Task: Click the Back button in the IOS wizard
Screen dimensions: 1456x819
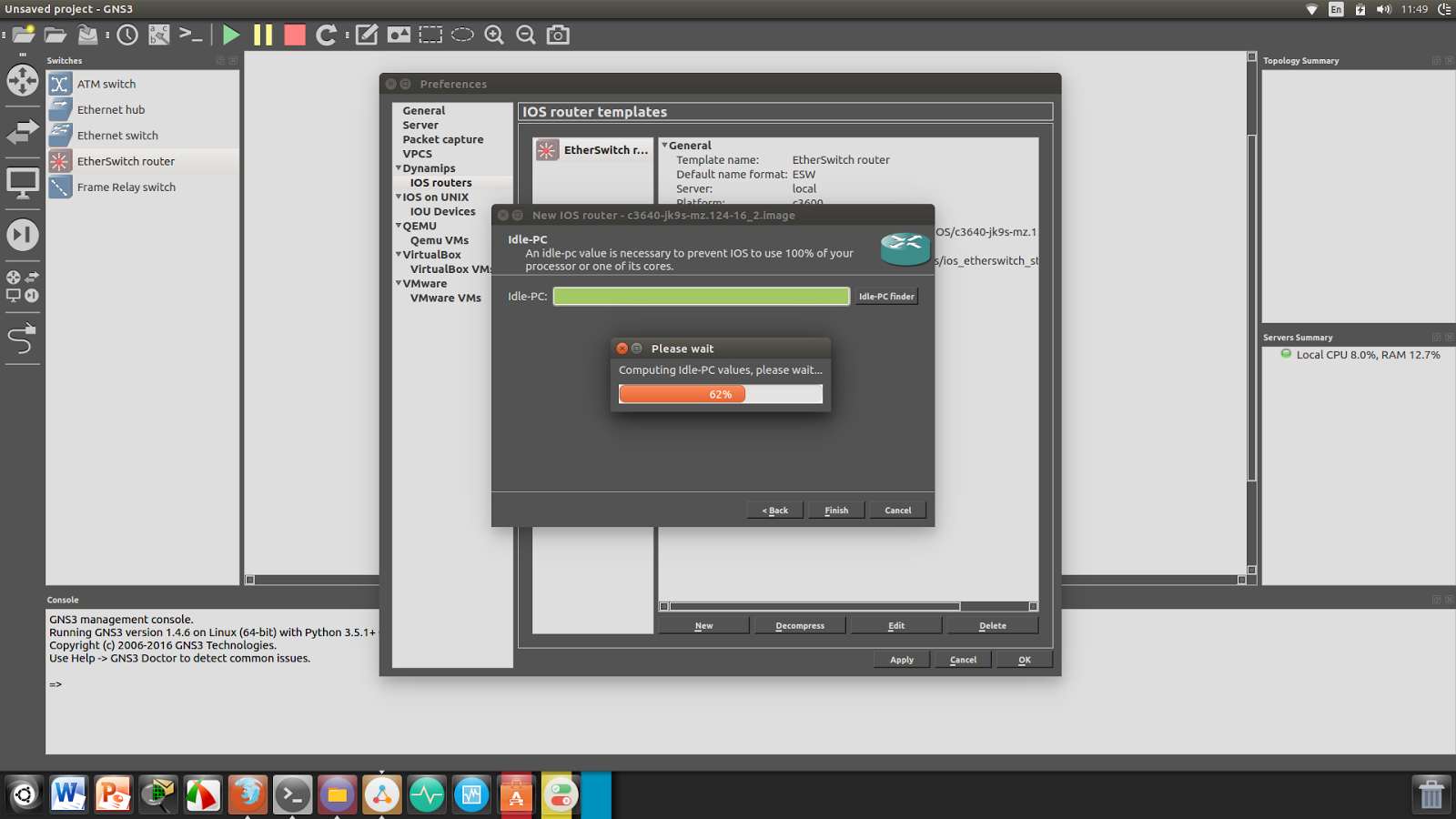Action: pyautogui.click(x=775, y=511)
